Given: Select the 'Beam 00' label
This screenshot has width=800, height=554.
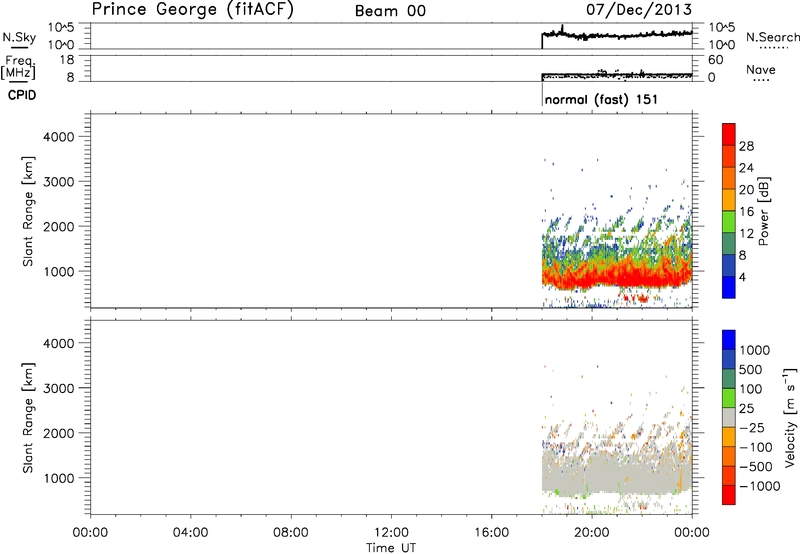Looking at the screenshot, I should pyautogui.click(x=390, y=11).
